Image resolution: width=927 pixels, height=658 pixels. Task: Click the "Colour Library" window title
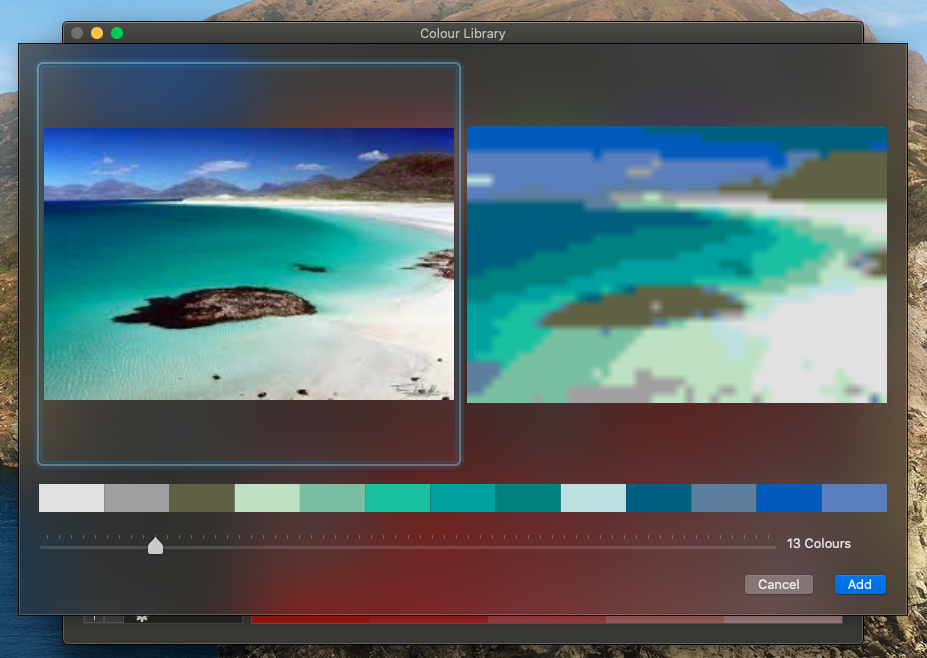462,34
